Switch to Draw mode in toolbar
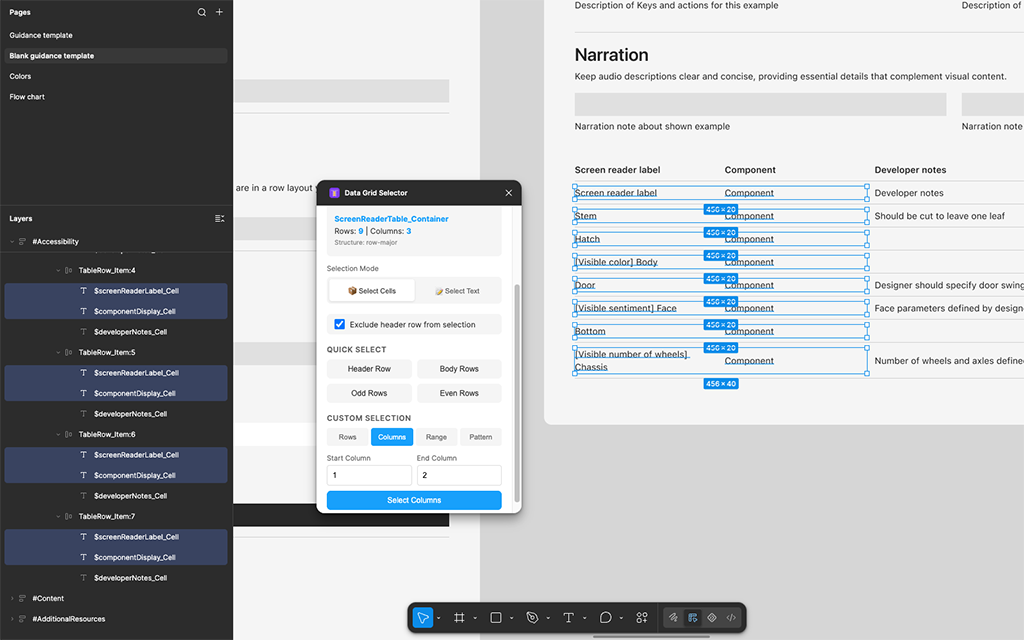The height and width of the screenshot is (640, 1024). pyautogui.click(x=673, y=618)
